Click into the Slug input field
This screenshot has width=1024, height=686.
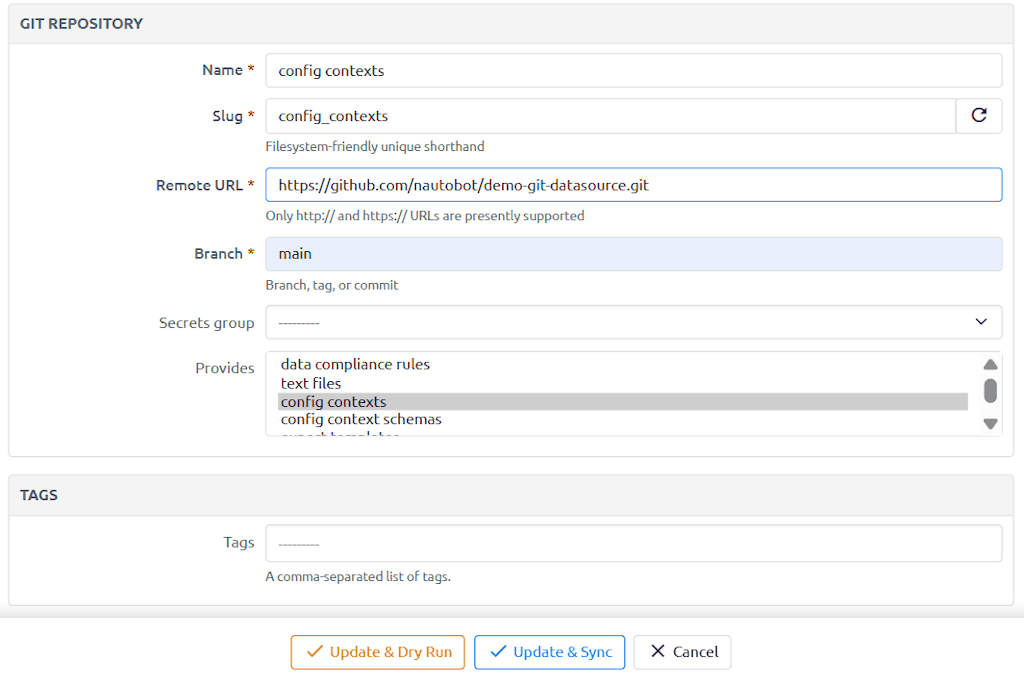[x=610, y=116]
